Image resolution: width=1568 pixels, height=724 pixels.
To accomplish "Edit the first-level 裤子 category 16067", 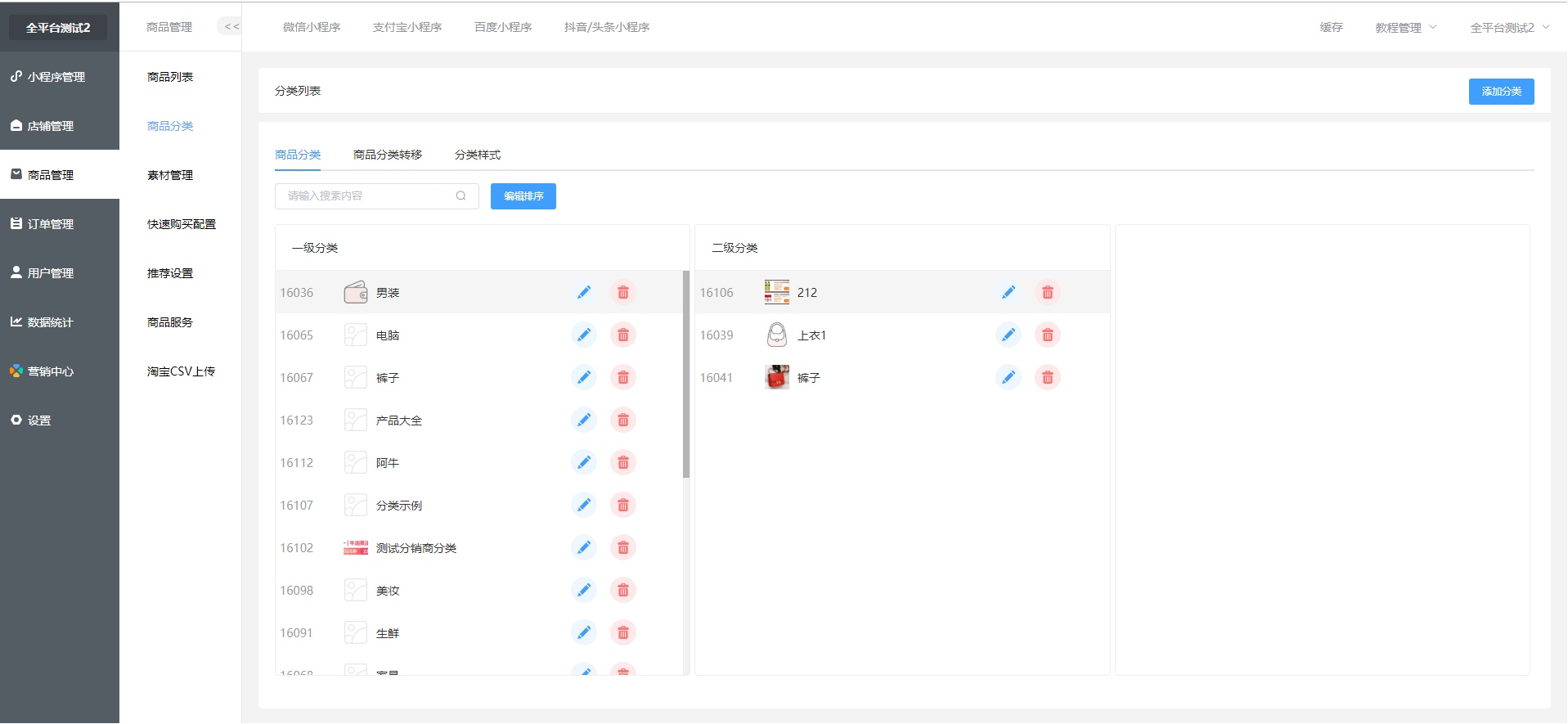I will (x=584, y=377).
